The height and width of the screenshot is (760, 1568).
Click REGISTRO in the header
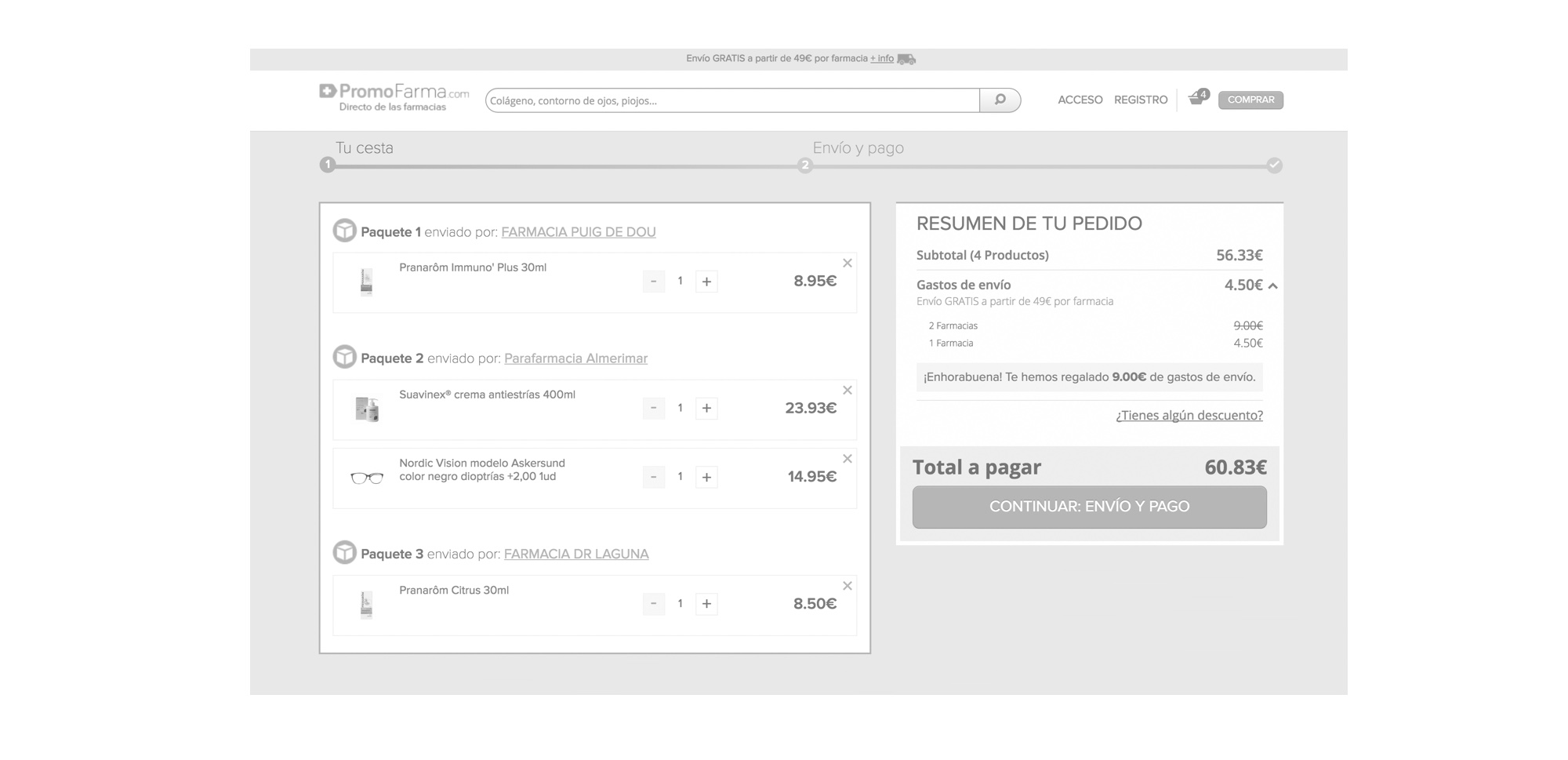[1141, 100]
